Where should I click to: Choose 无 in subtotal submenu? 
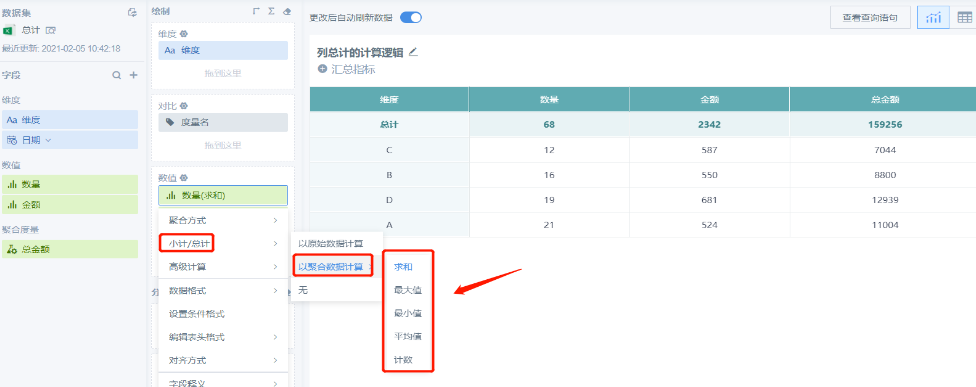pyautogui.click(x=337, y=290)
